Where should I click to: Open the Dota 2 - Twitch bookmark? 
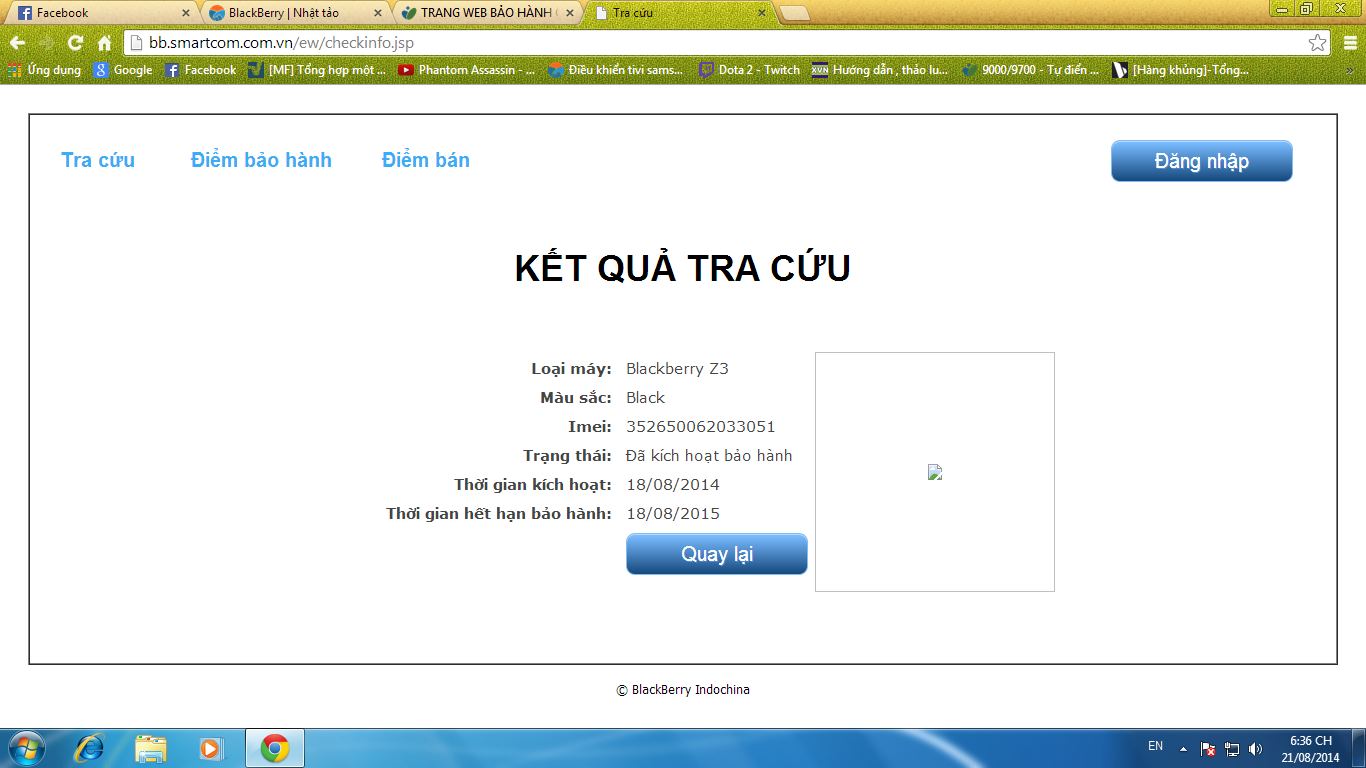click(750, 70)
